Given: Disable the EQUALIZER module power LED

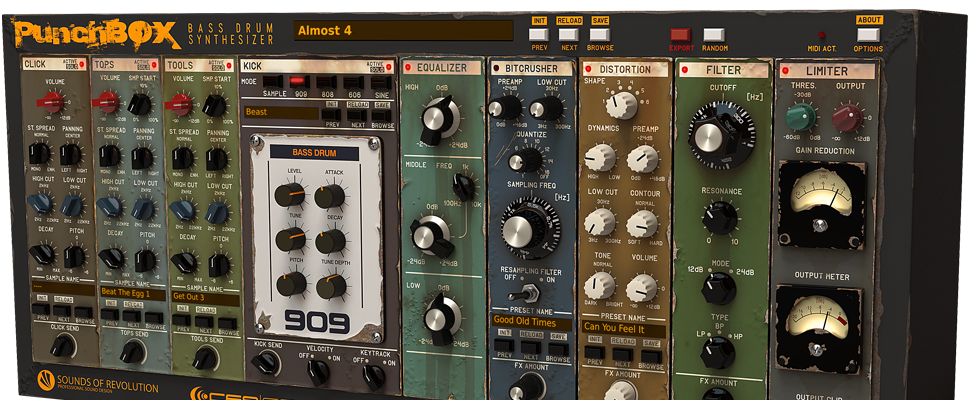Looking at the screenshot, I should coord(408,67).
